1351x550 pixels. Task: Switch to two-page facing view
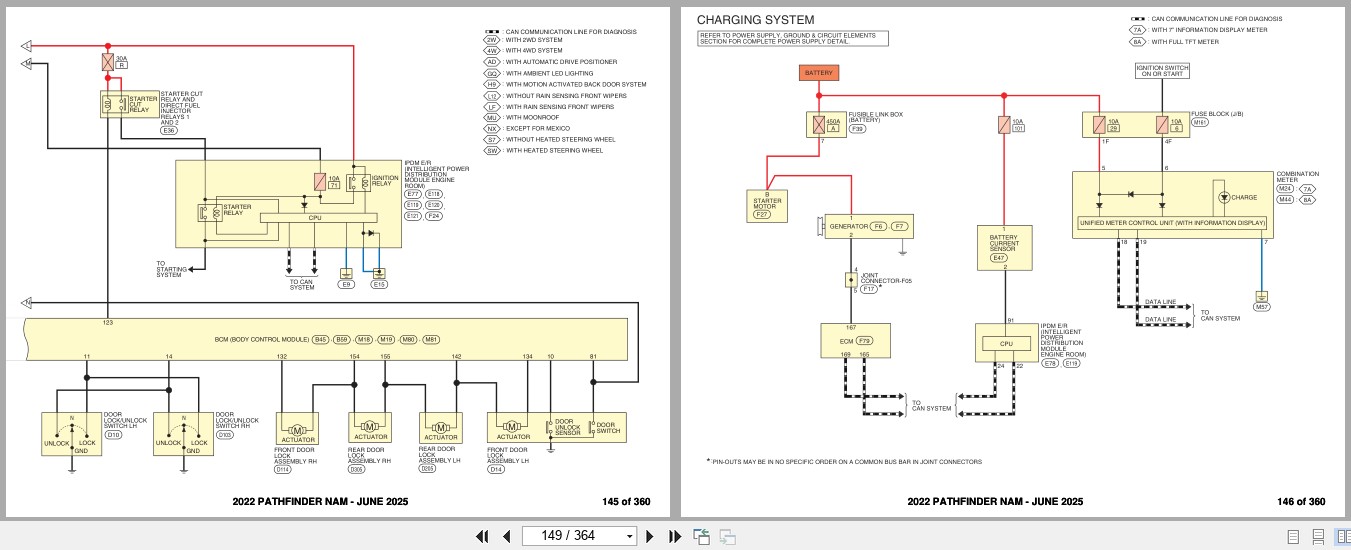(x=1342, y=537)
